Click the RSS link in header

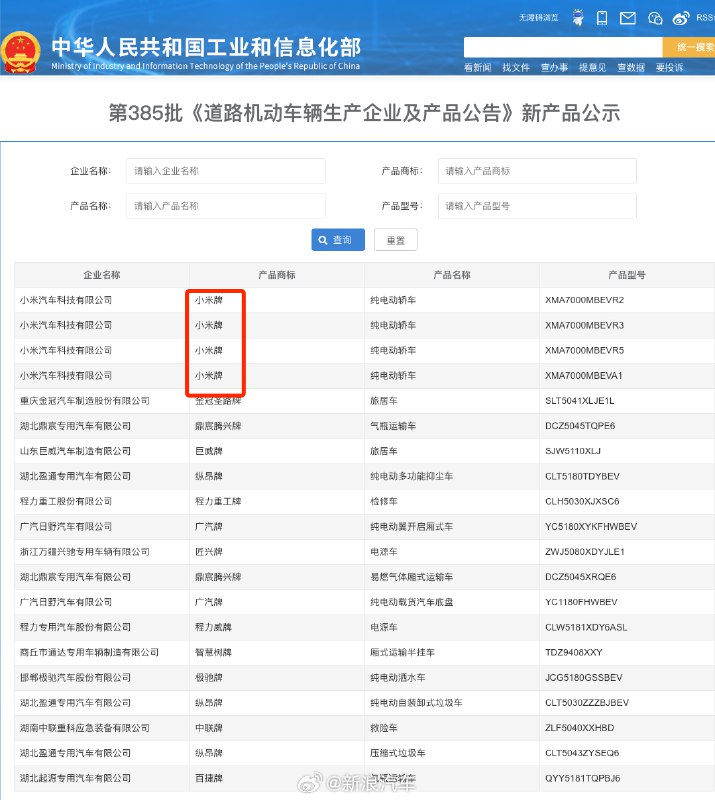(x=705, y=18)
